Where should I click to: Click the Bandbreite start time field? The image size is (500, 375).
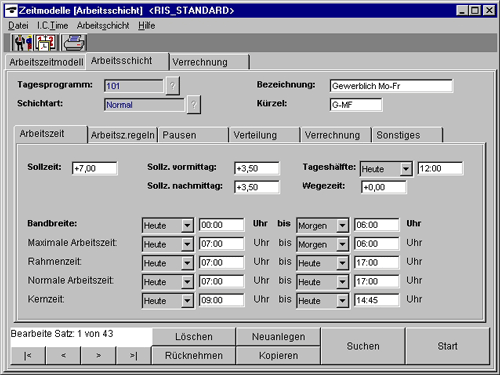[221, 225]
